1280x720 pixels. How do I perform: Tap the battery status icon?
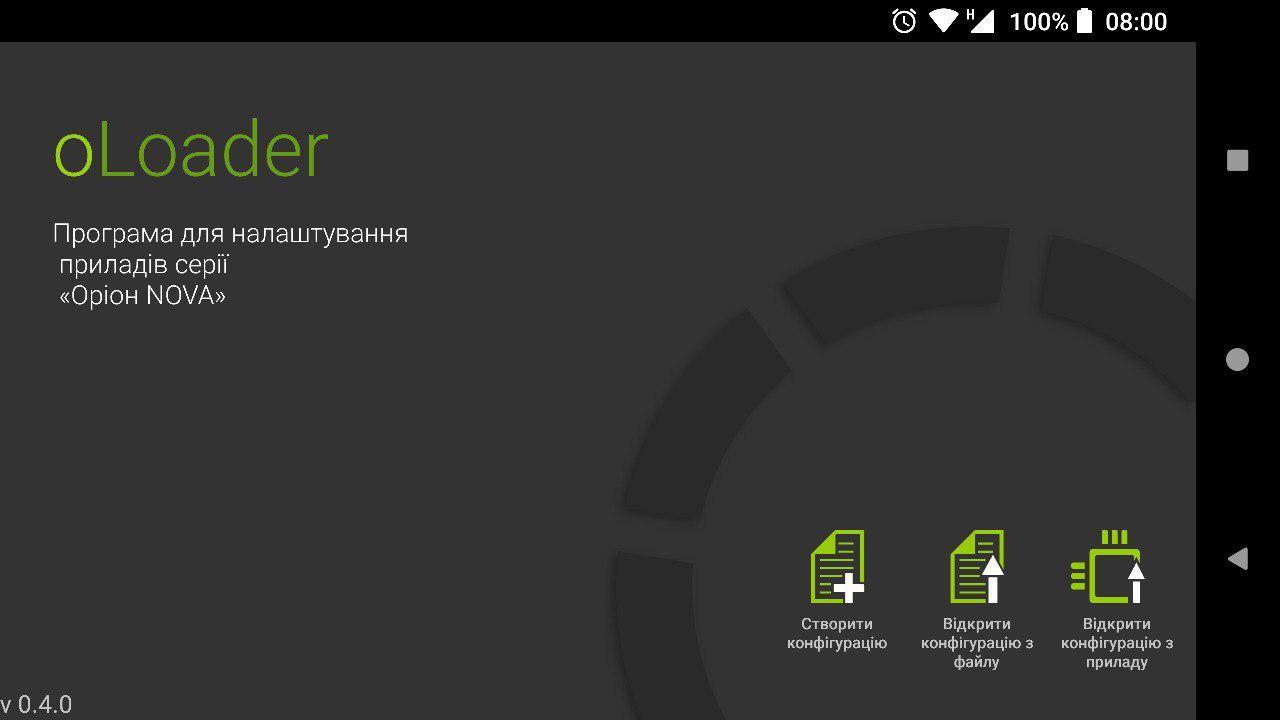click(x=1084, y=21)
